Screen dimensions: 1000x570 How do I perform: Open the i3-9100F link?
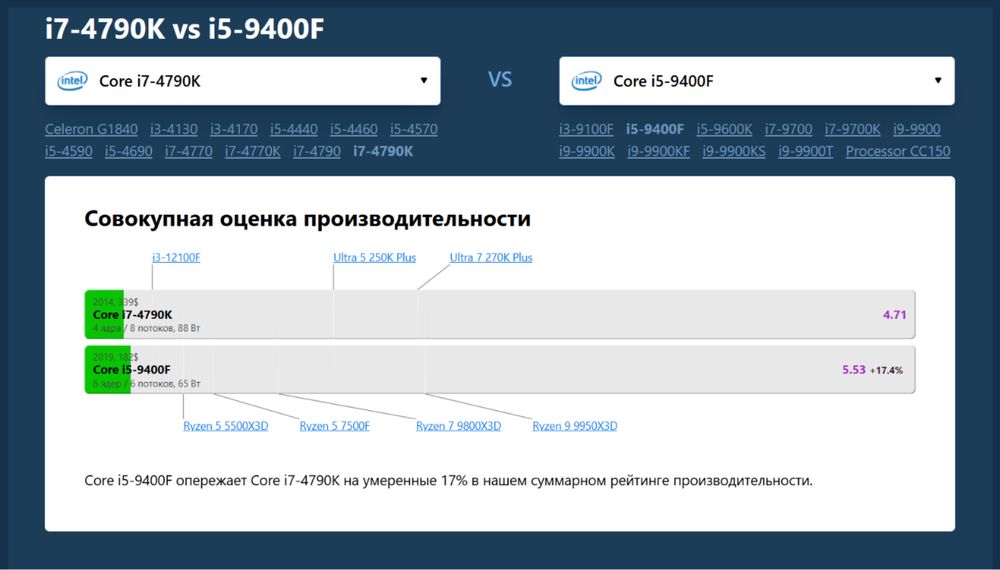586,129
